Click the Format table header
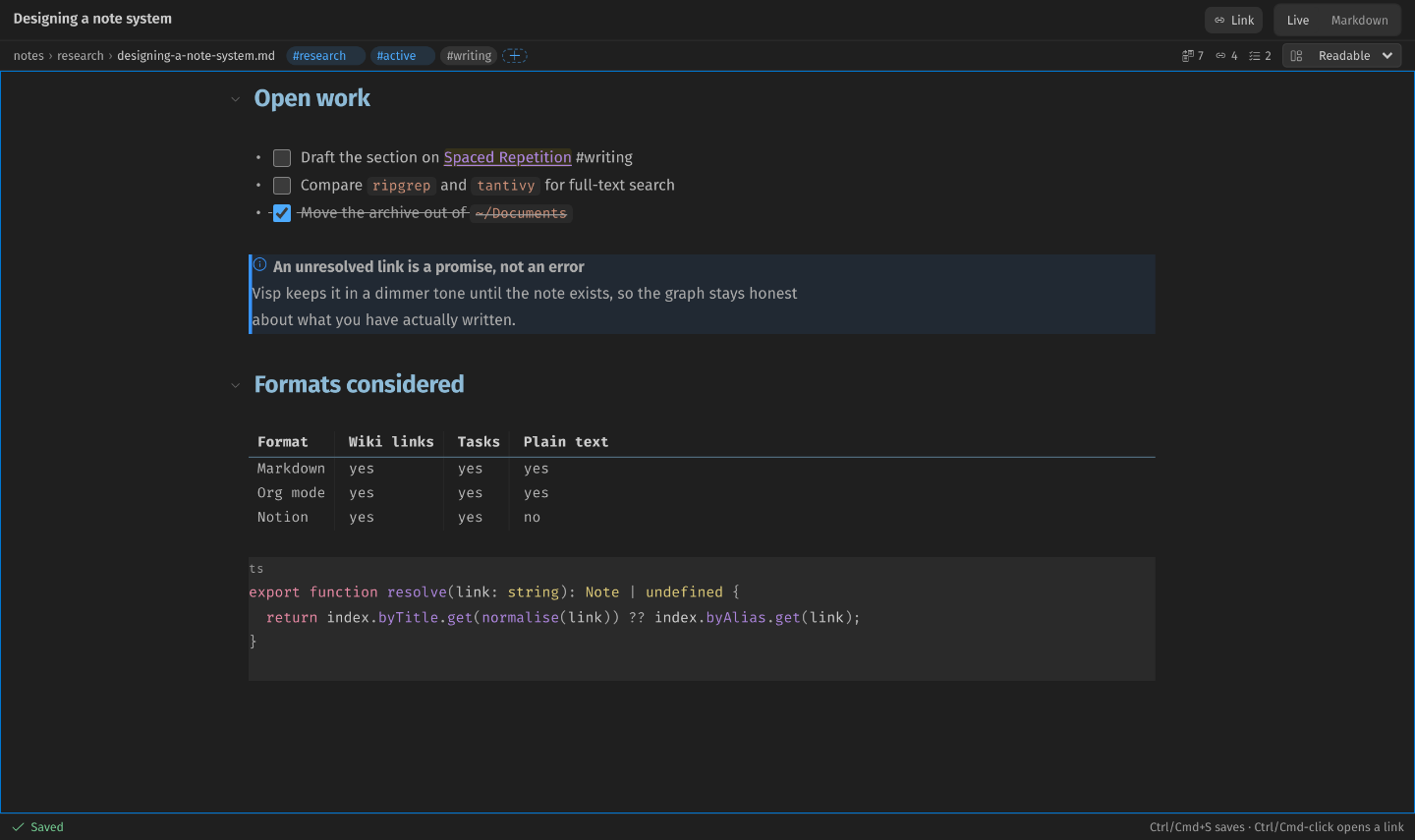The height and width of the screenshot is (840, 1415). [x=283, y=442]
